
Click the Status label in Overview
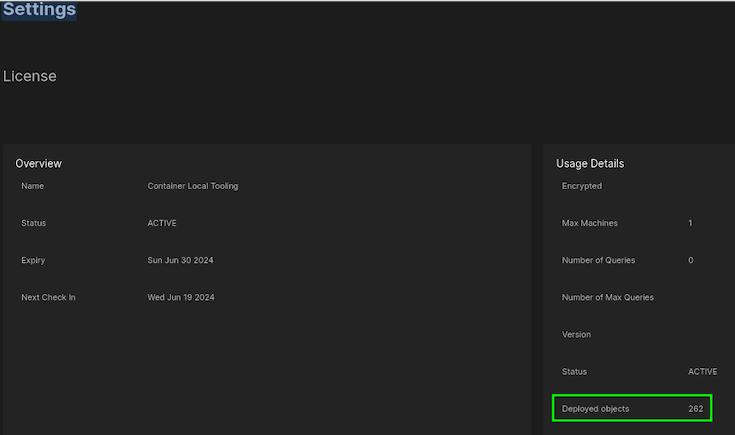click(33, 223)
